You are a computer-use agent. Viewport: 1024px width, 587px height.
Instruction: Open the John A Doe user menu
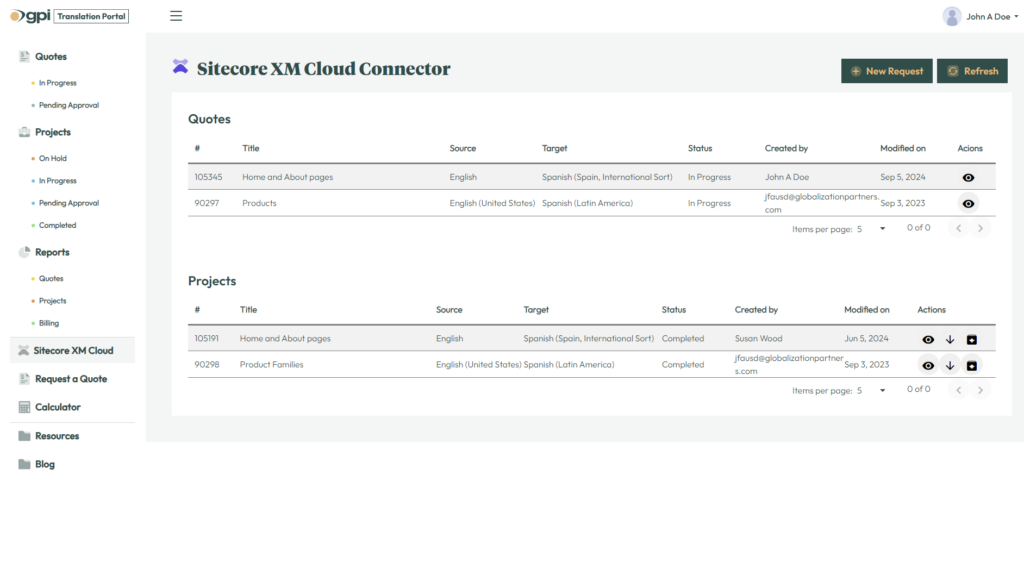click(980, 16)
